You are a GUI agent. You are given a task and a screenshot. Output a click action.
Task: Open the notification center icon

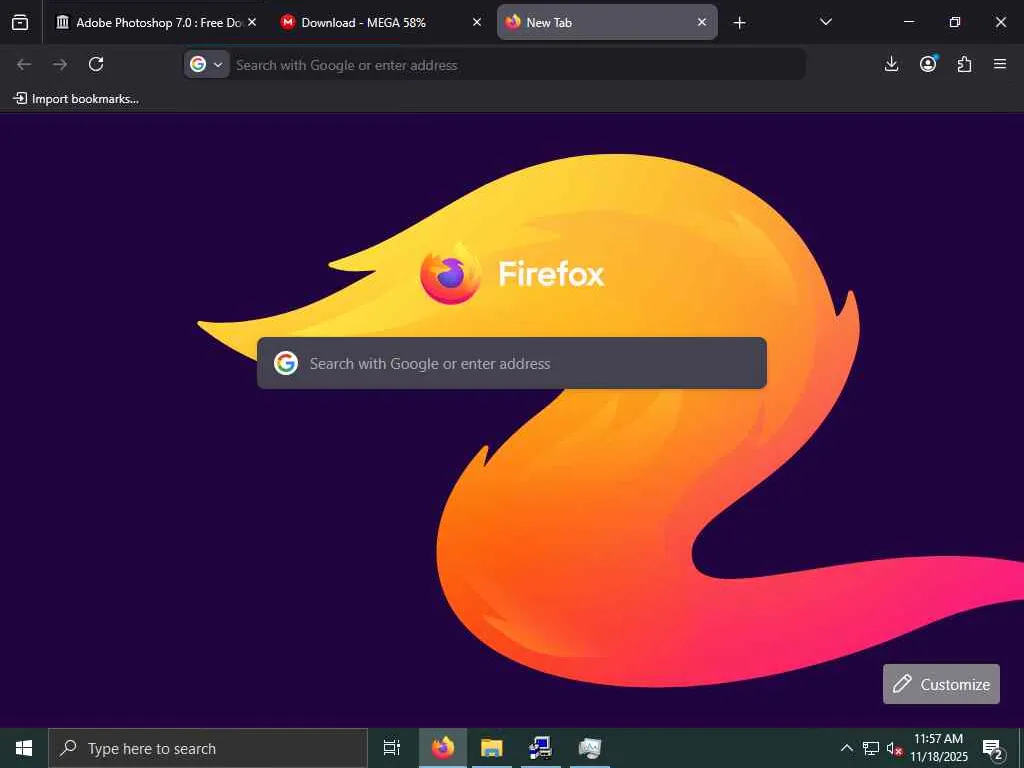coord(992,748)
